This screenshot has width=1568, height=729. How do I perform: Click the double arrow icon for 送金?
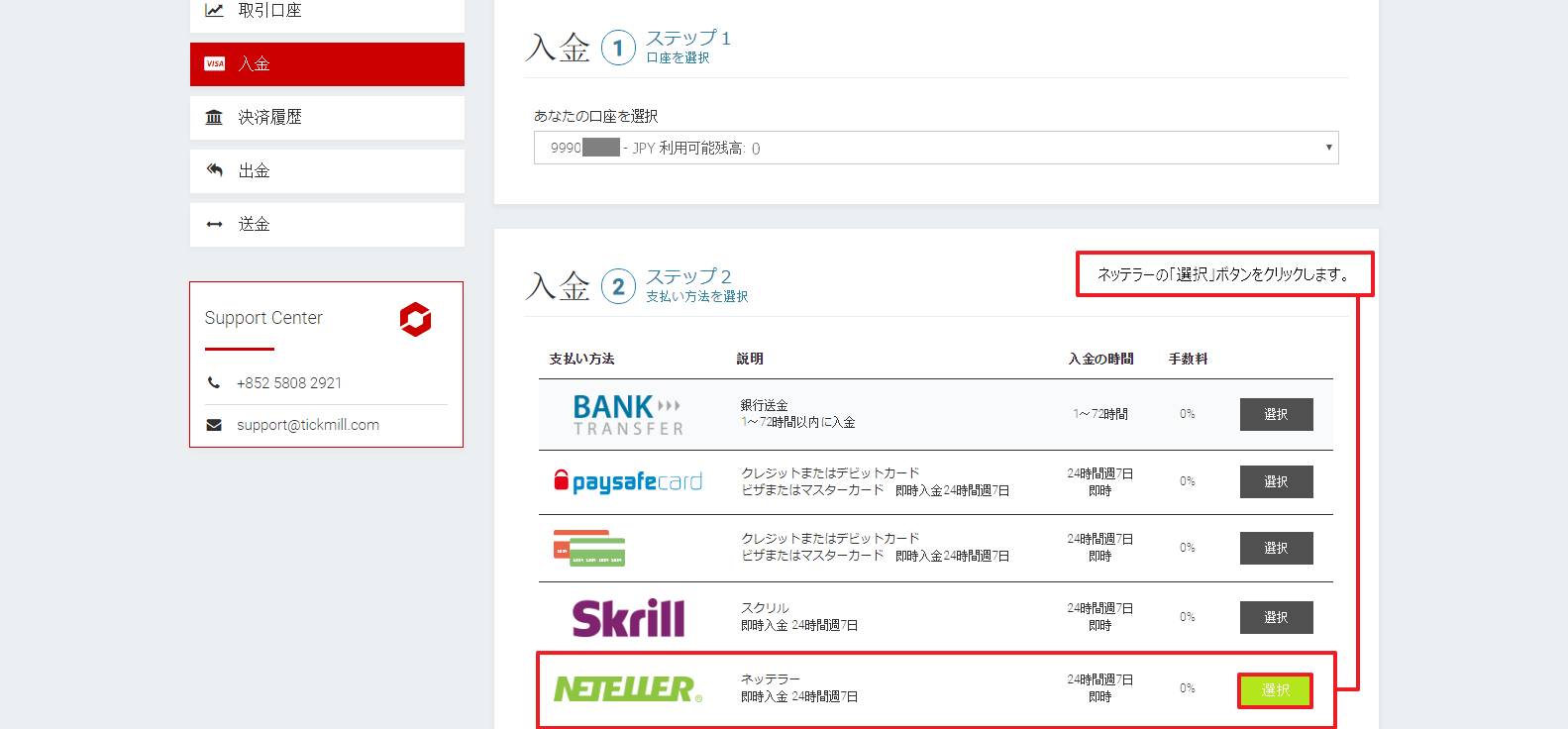coord(214,224)
